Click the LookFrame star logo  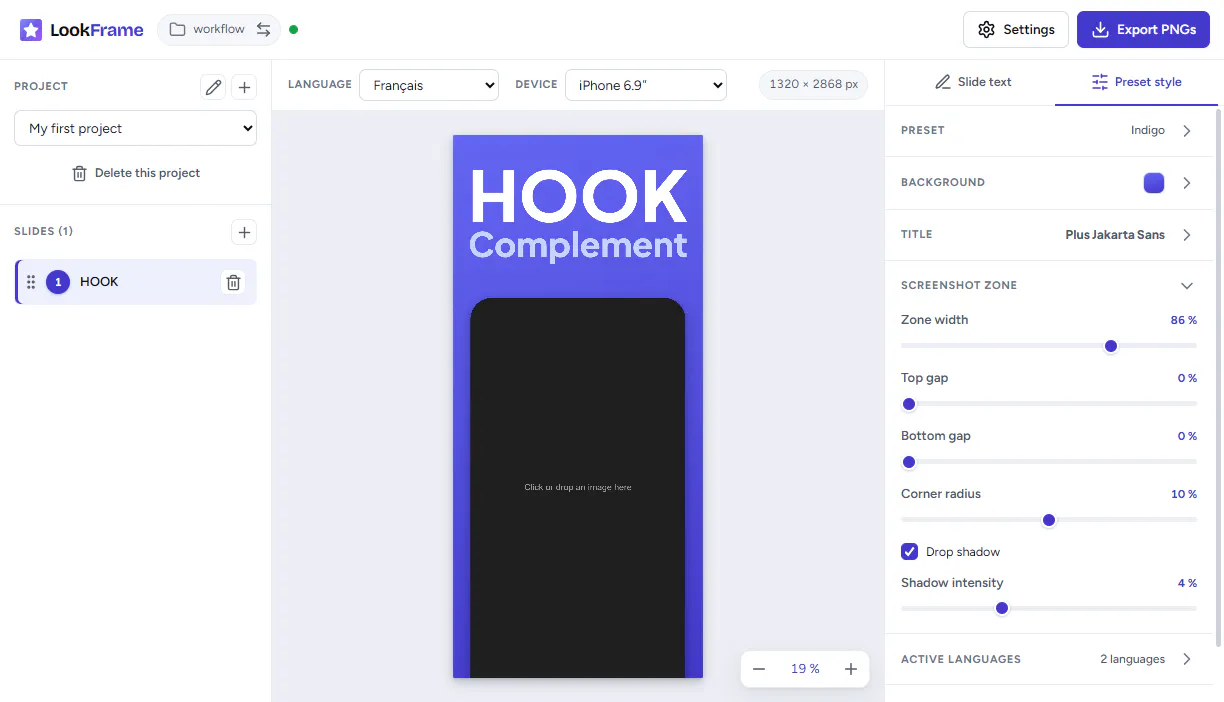pos(31,30)
